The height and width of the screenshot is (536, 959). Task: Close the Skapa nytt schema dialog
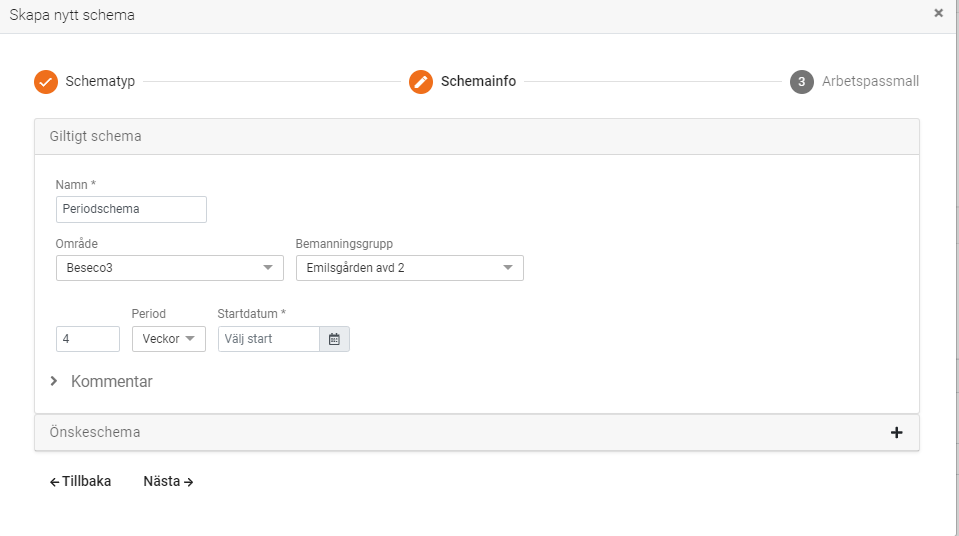[x=938, y=14]
